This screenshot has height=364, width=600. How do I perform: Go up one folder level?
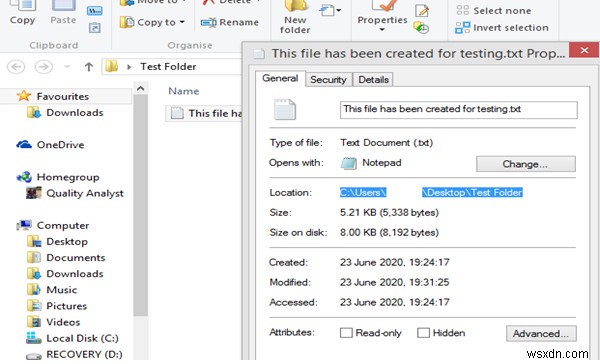(x=89, y=67)
